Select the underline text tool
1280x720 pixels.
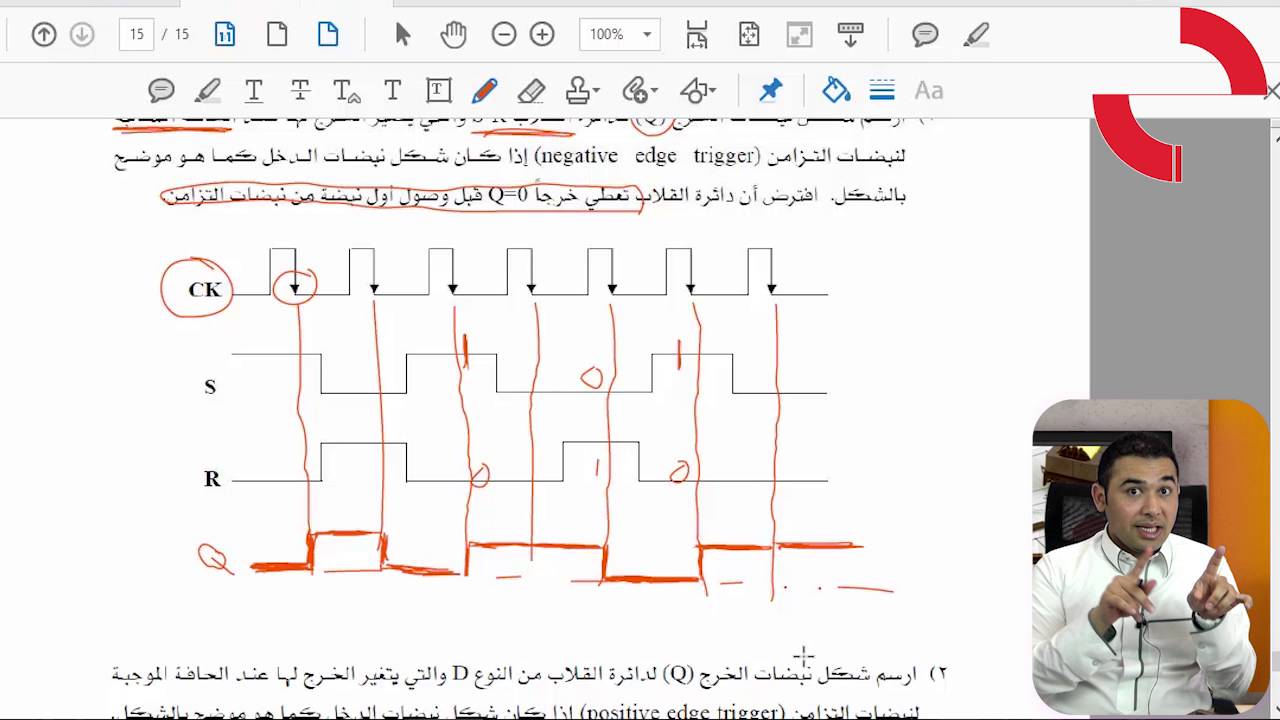[x=254, y=91]
